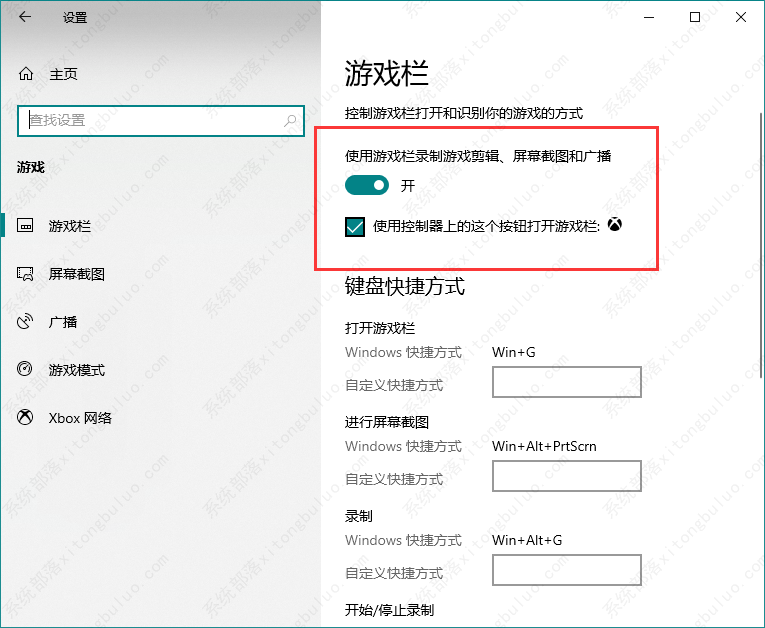Go to the 主页 home icon
The width and height of the screenshot is (765, 628).
27,74
